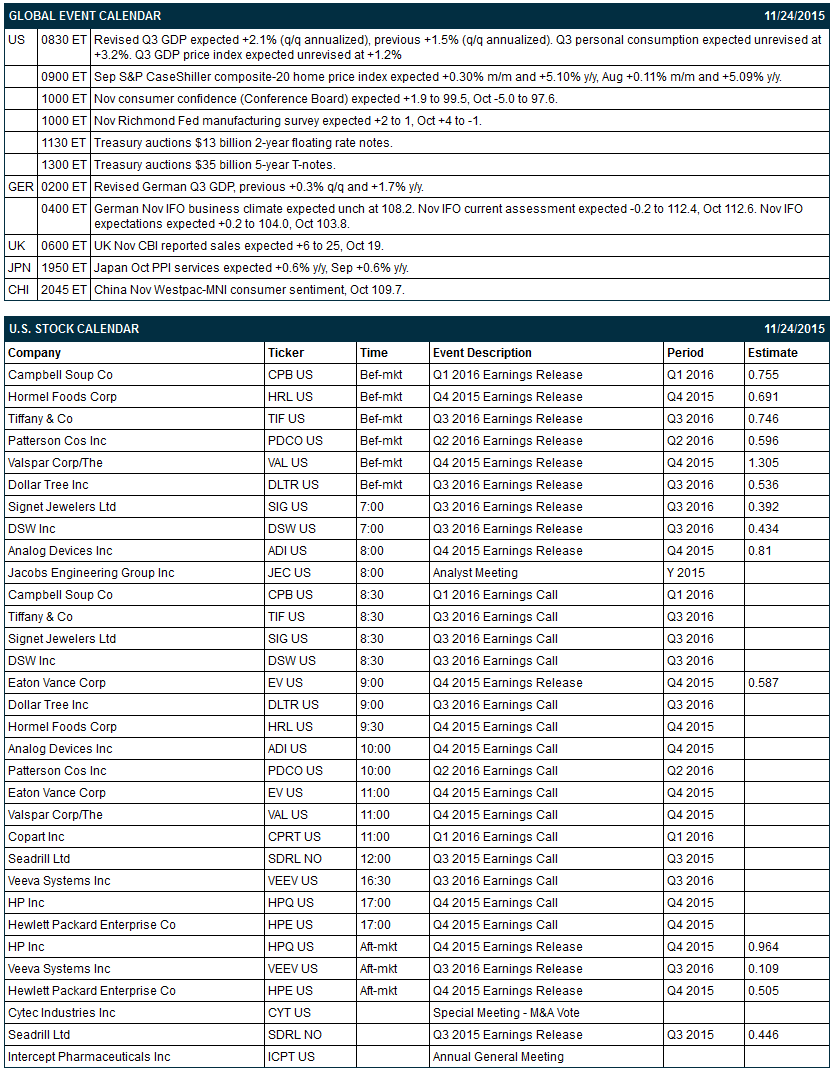Click the 9:30 time for Hormel Foods call
834x1072 pixels.
[372, 727]
